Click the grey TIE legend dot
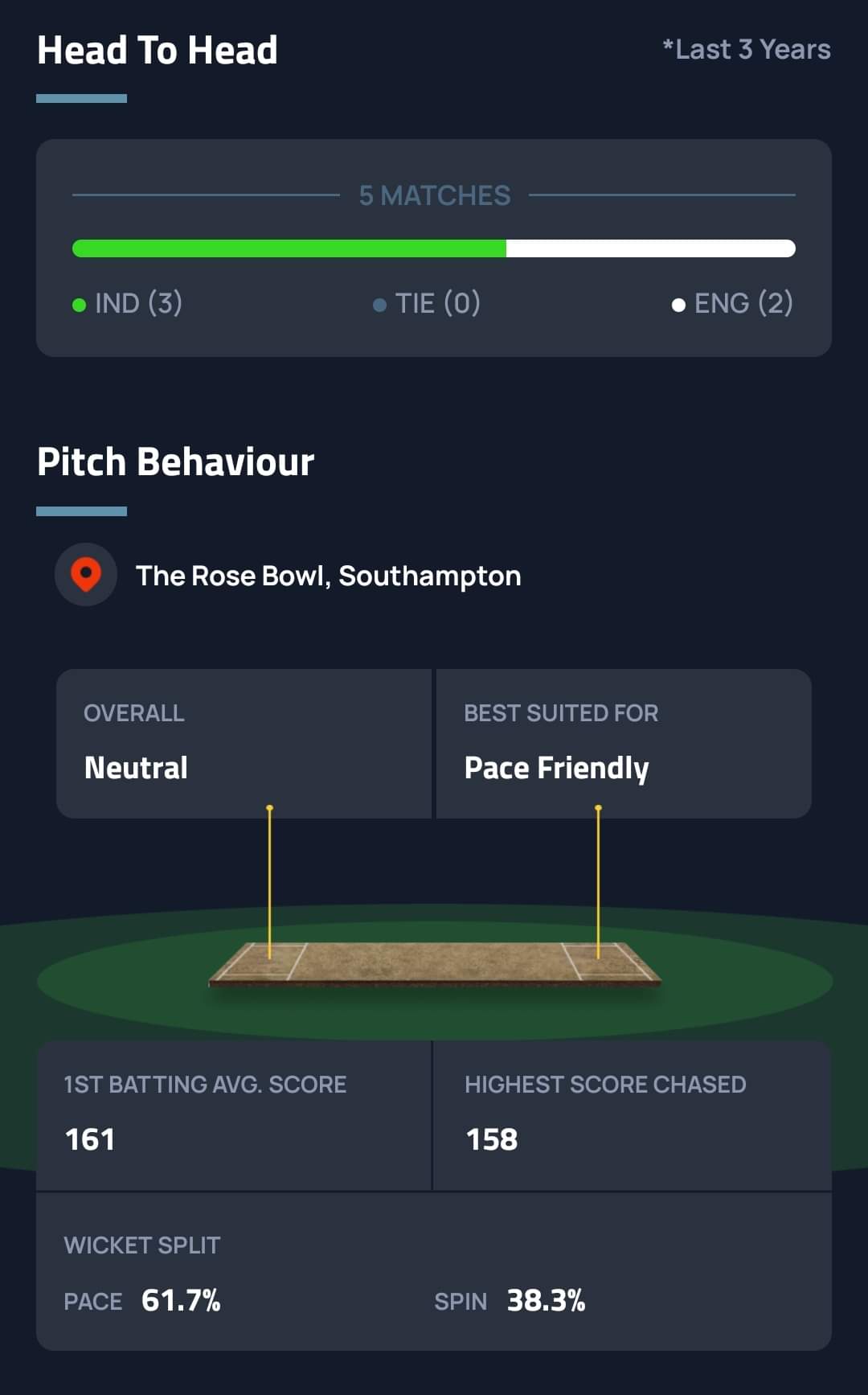This screenshot has height=1395, width=868. tap(379, 305)
